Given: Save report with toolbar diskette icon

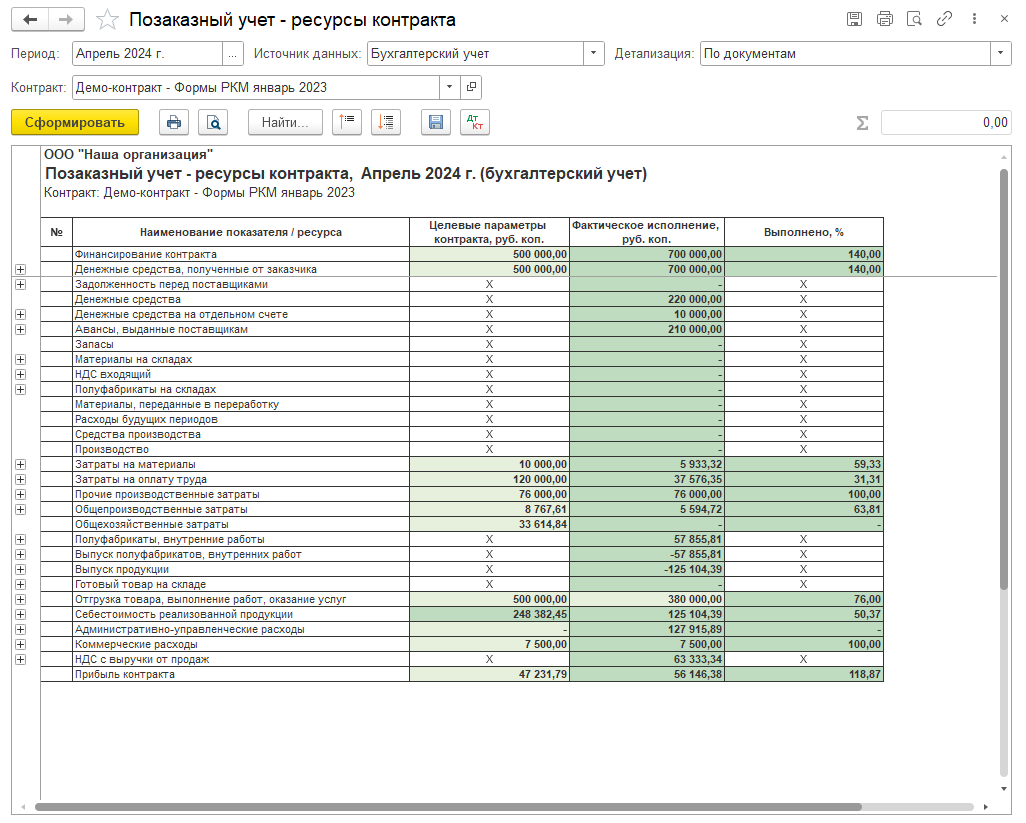Looking at the screenshot, I should 436,122.
